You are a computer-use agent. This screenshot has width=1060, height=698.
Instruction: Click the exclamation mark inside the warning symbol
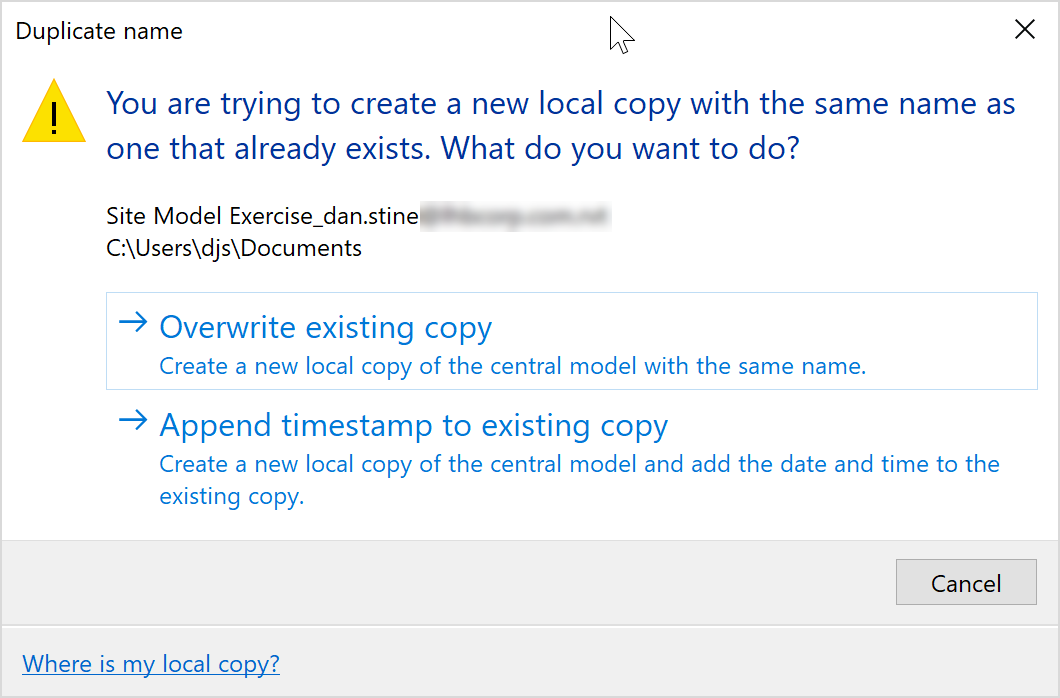point(53,117)
